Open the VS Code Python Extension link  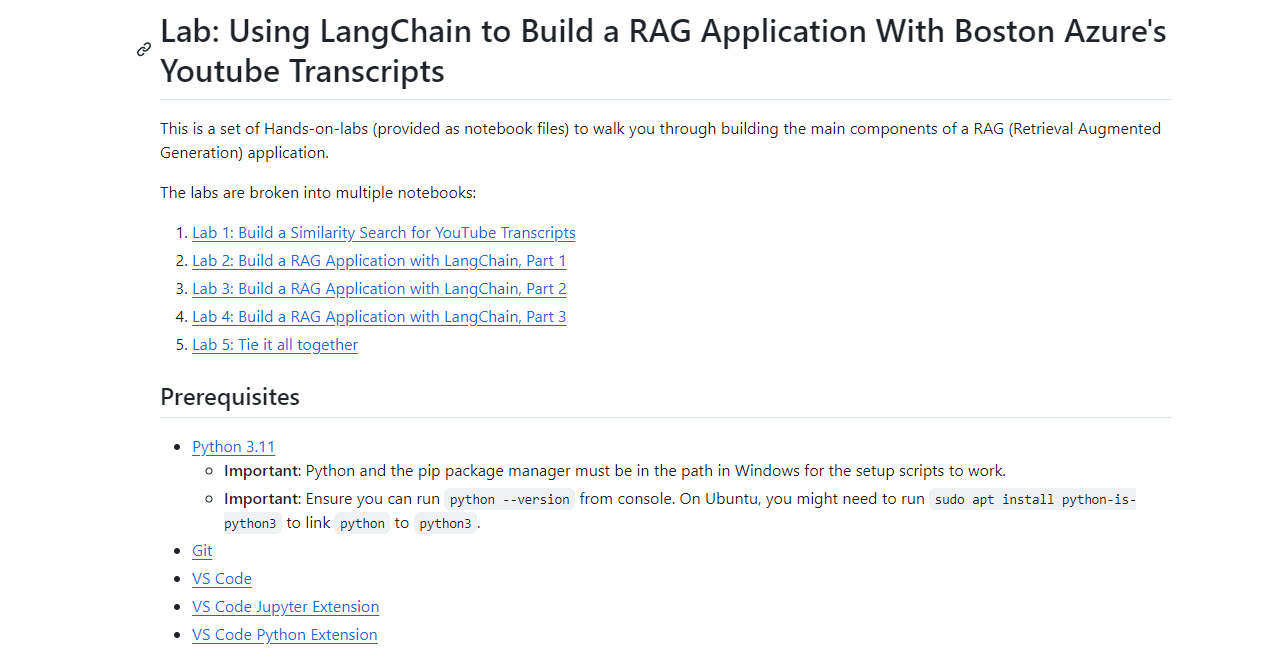point(285,635)
